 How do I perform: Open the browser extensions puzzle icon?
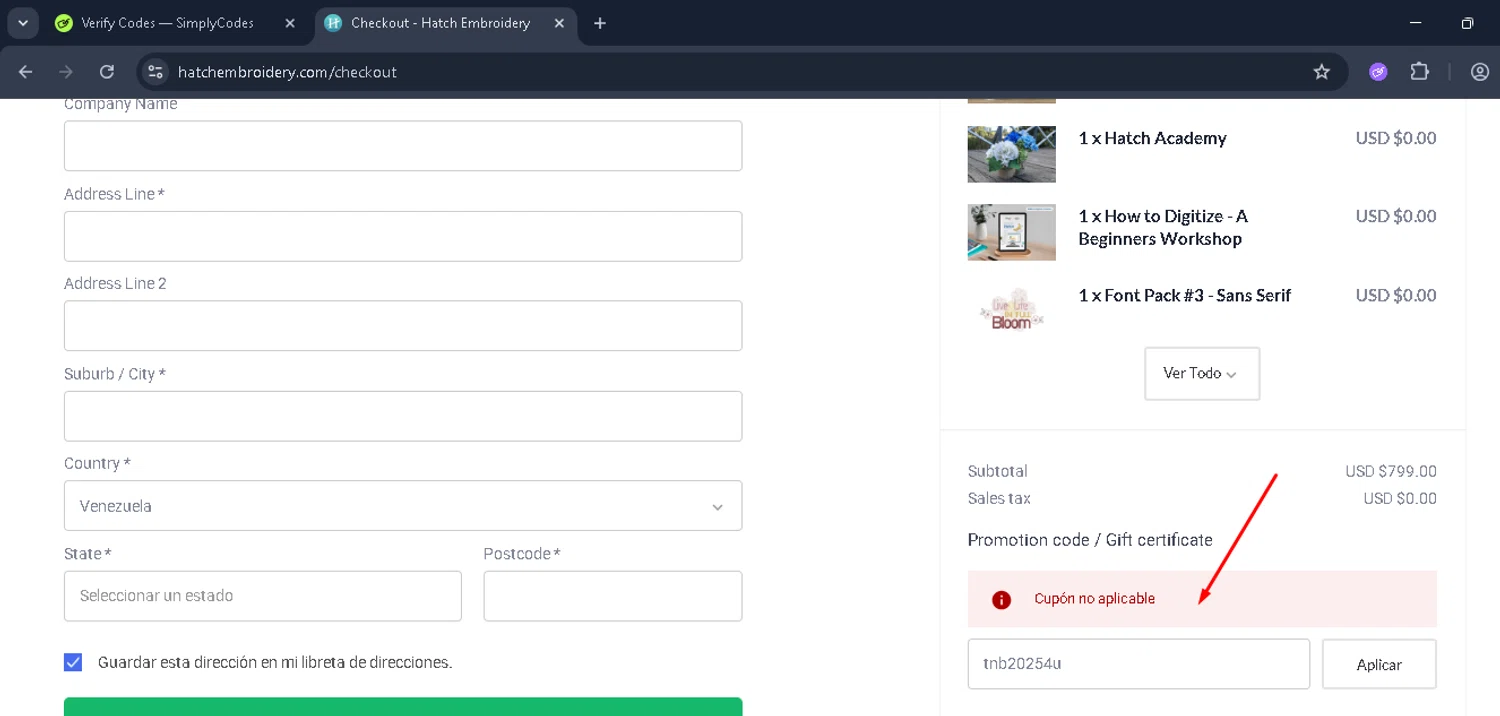pyautogui.click(x=1420, y=72)
